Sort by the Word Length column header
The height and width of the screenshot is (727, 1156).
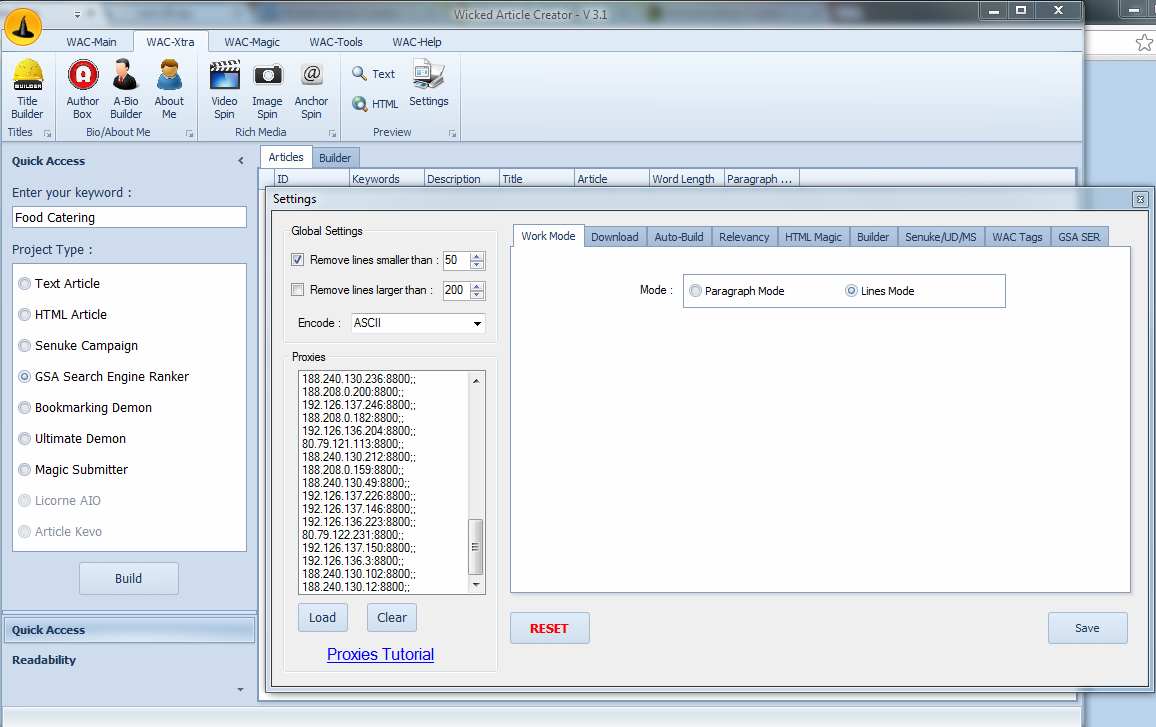pos(686,179)
